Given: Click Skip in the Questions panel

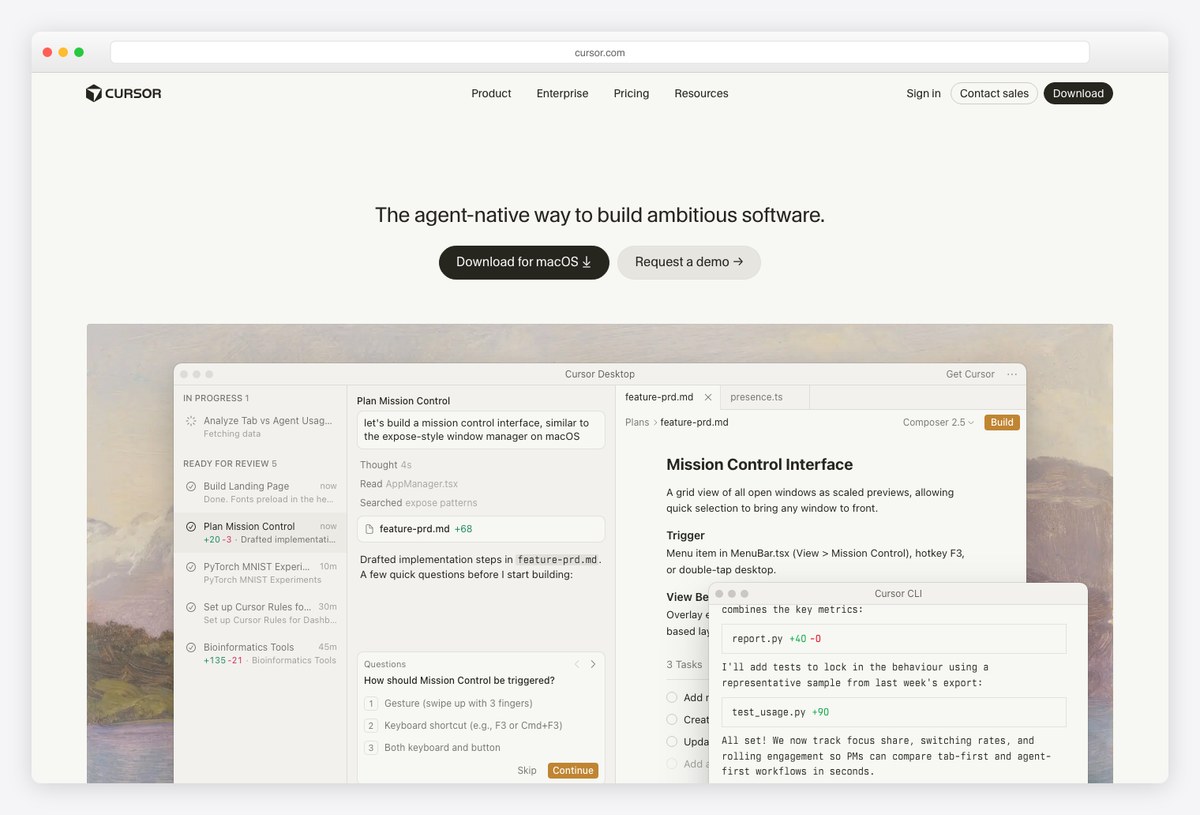Looking at the screenshot, I should pos(527,770).
